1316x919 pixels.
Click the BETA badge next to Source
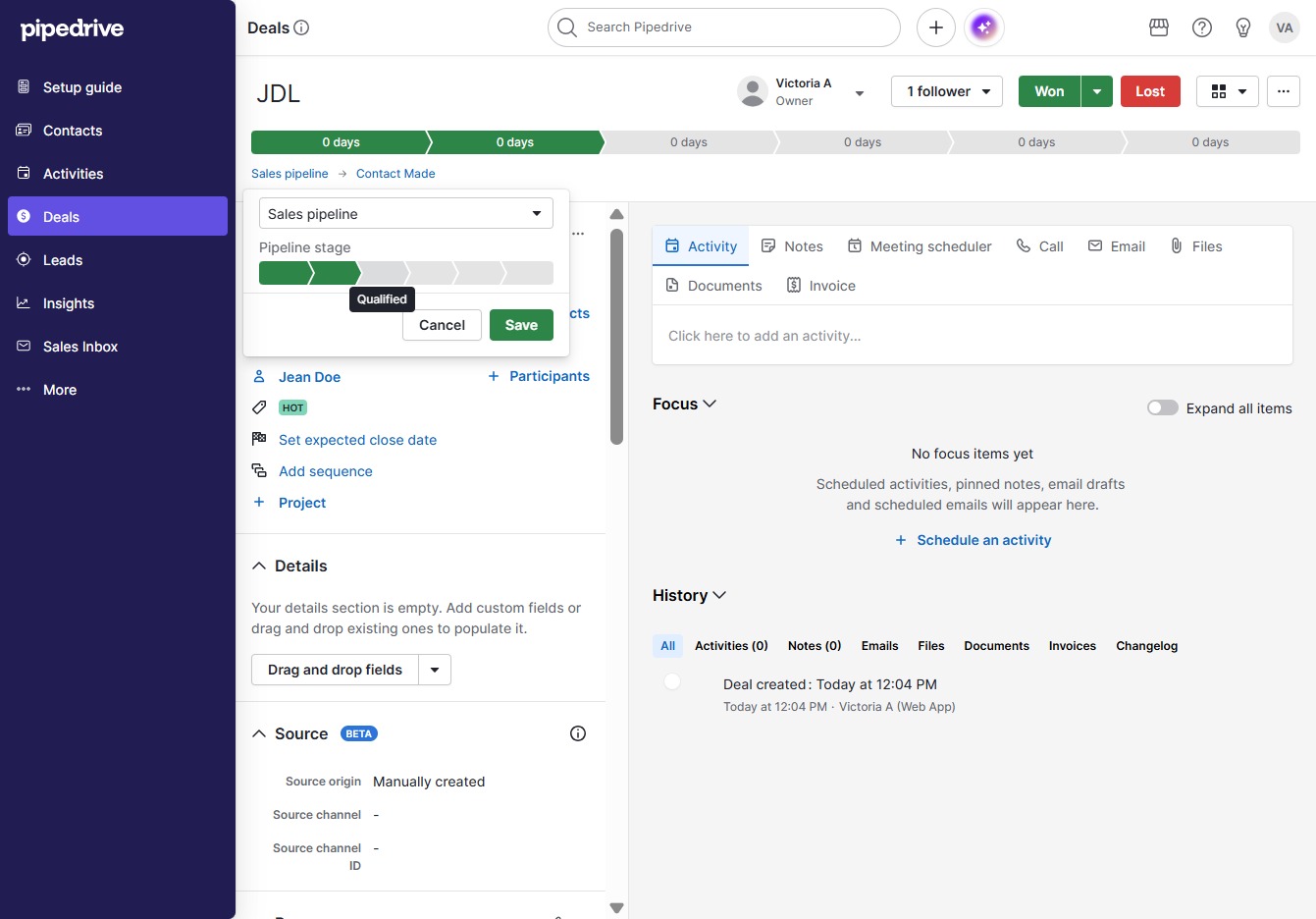tap(359, 733)
